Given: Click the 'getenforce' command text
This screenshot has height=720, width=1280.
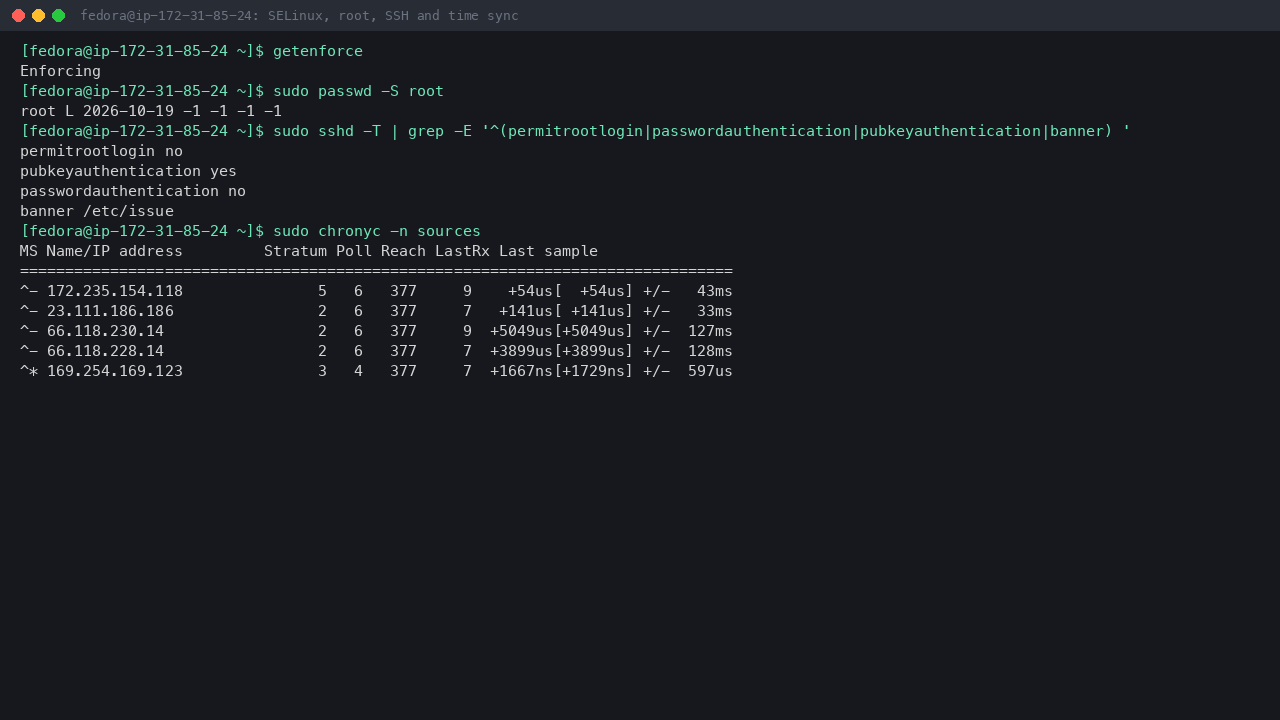Looking at the screenshot, I should coord(318,51).
